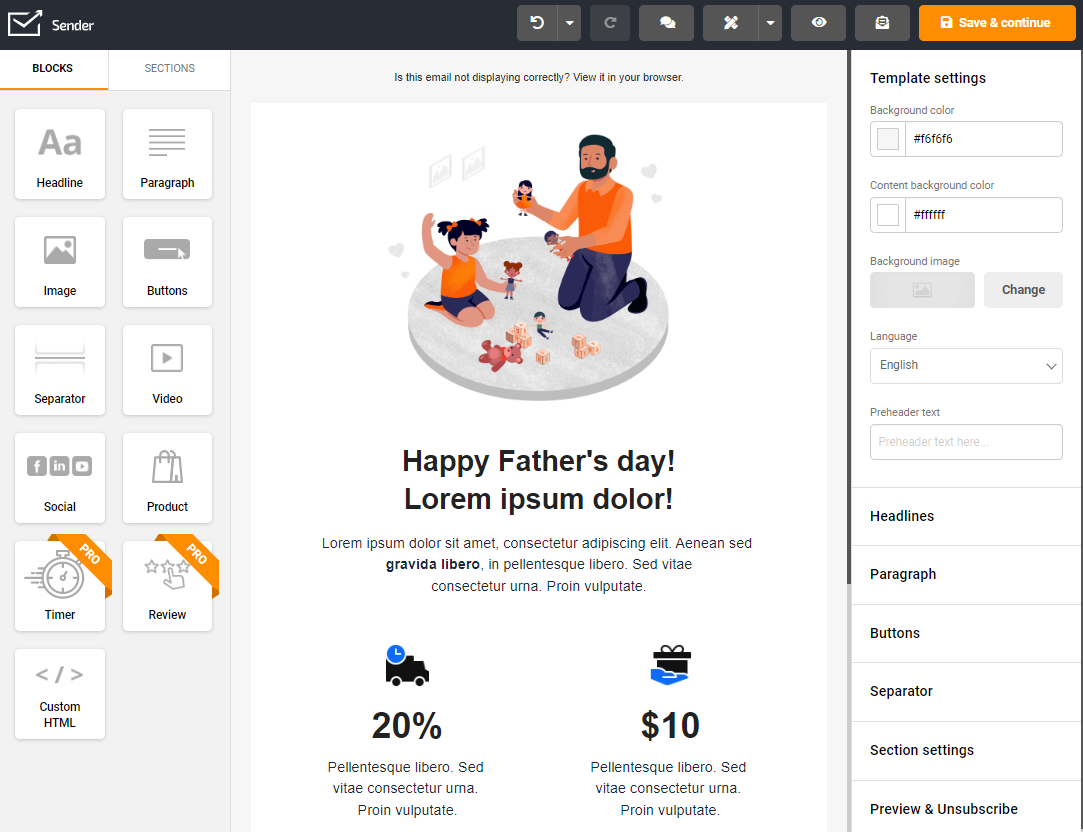Switch to the BLOCKS tab
This screenshot has height=832, width=1083.
(53, 68)
